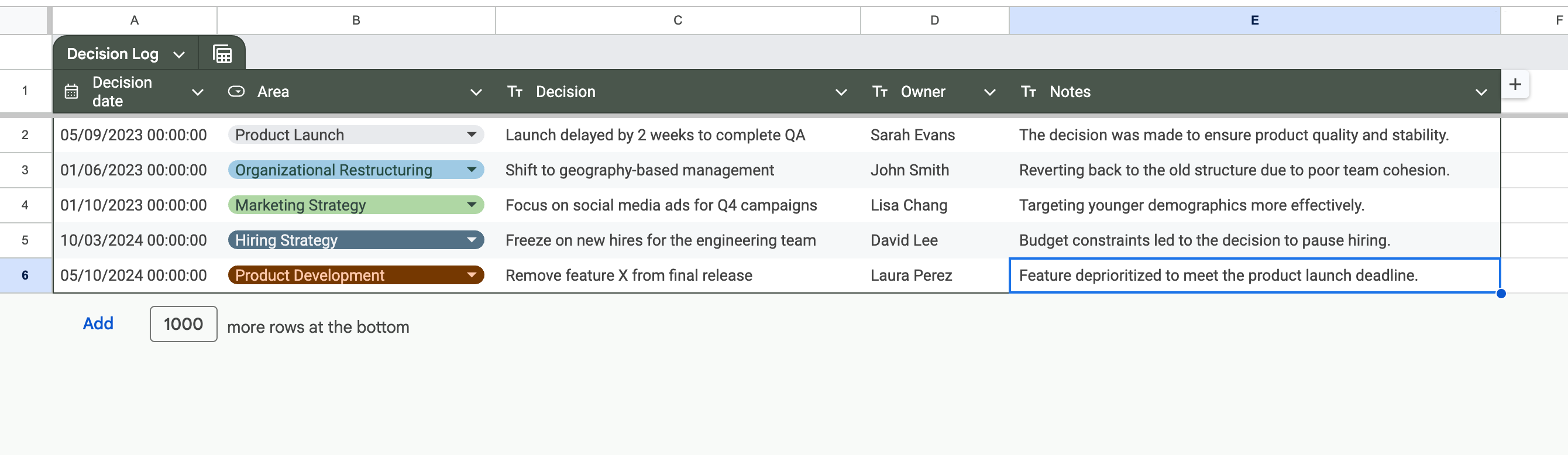Image resolution: width=1568 pixels, height=455 pixels.
Task: Click the dropdown chip icon beside Area
Action: coord(236,92)
